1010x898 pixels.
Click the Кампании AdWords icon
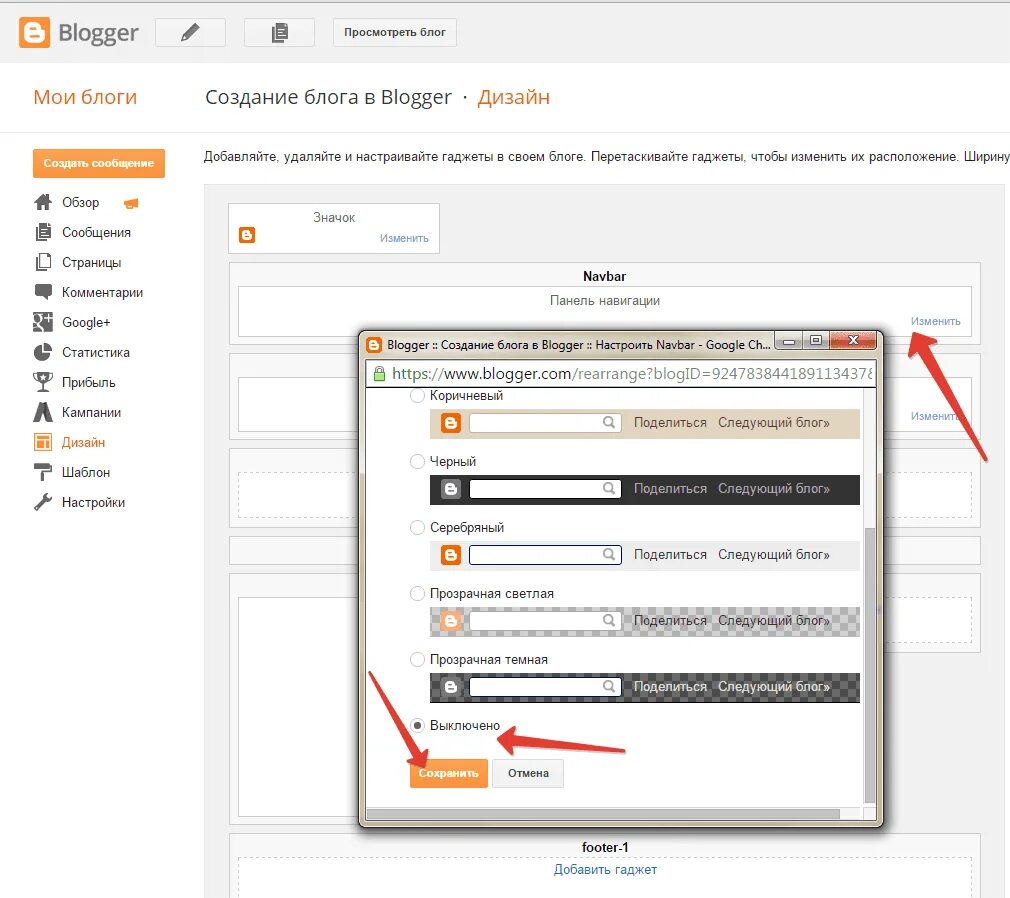(43, 412)
